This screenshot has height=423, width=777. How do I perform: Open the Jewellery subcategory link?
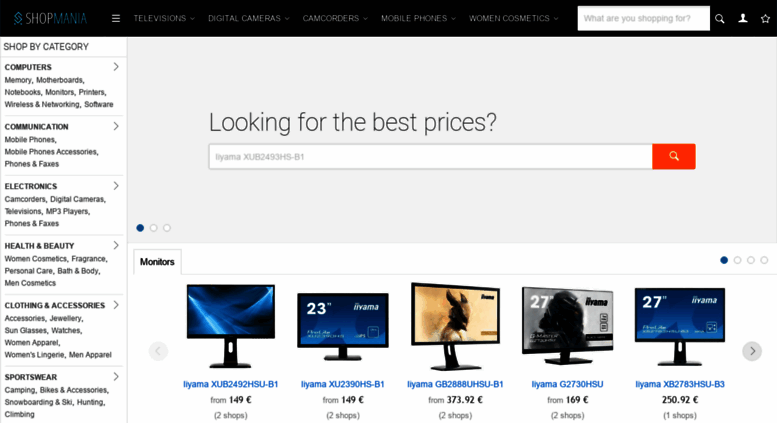pos(65,318)
